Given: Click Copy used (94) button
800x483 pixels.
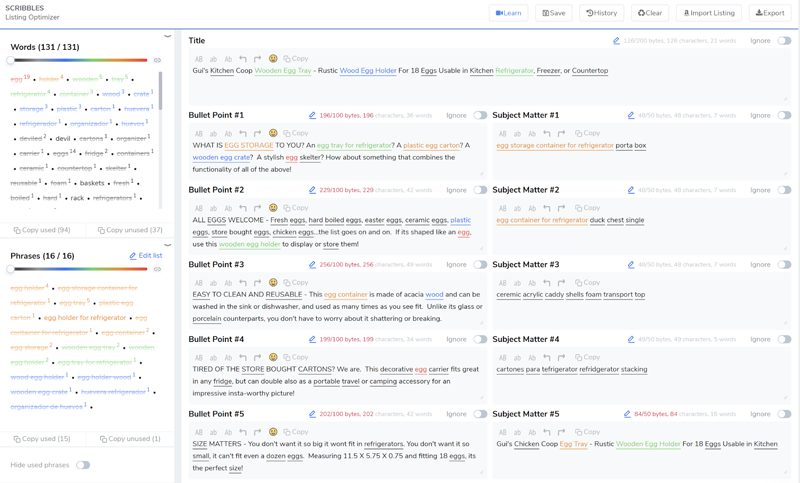Looking at the screenshot, I should coord(42,230).
